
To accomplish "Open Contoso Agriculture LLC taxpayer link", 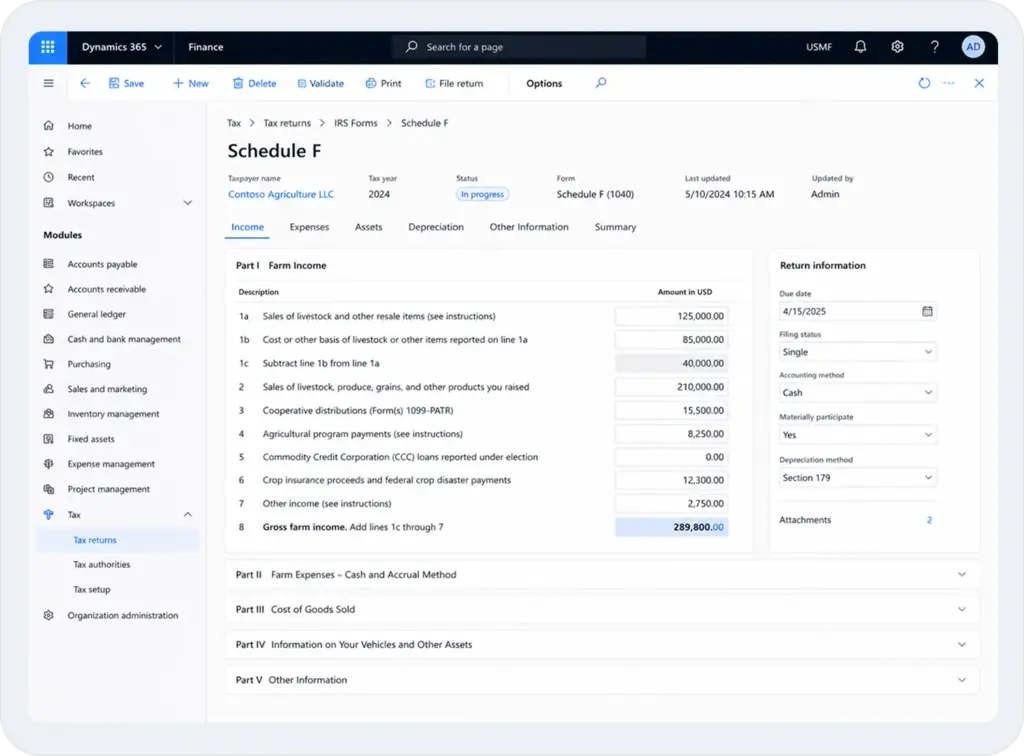I will (281, 195).
